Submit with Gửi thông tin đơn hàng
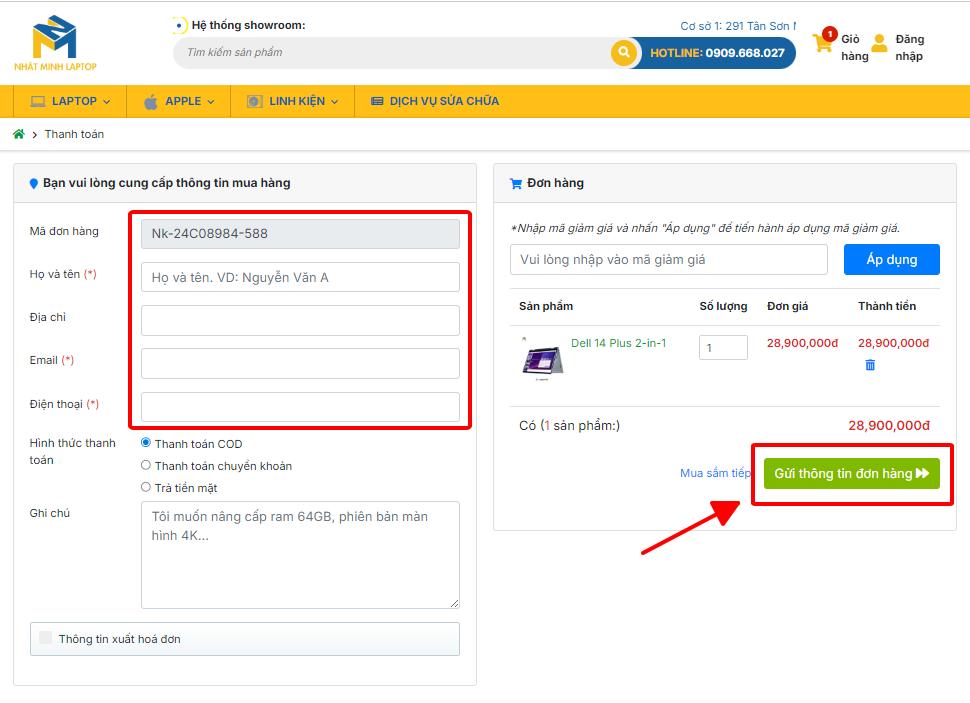The height and width of the screenshot is (703, 970). click(x=852, y=473)
